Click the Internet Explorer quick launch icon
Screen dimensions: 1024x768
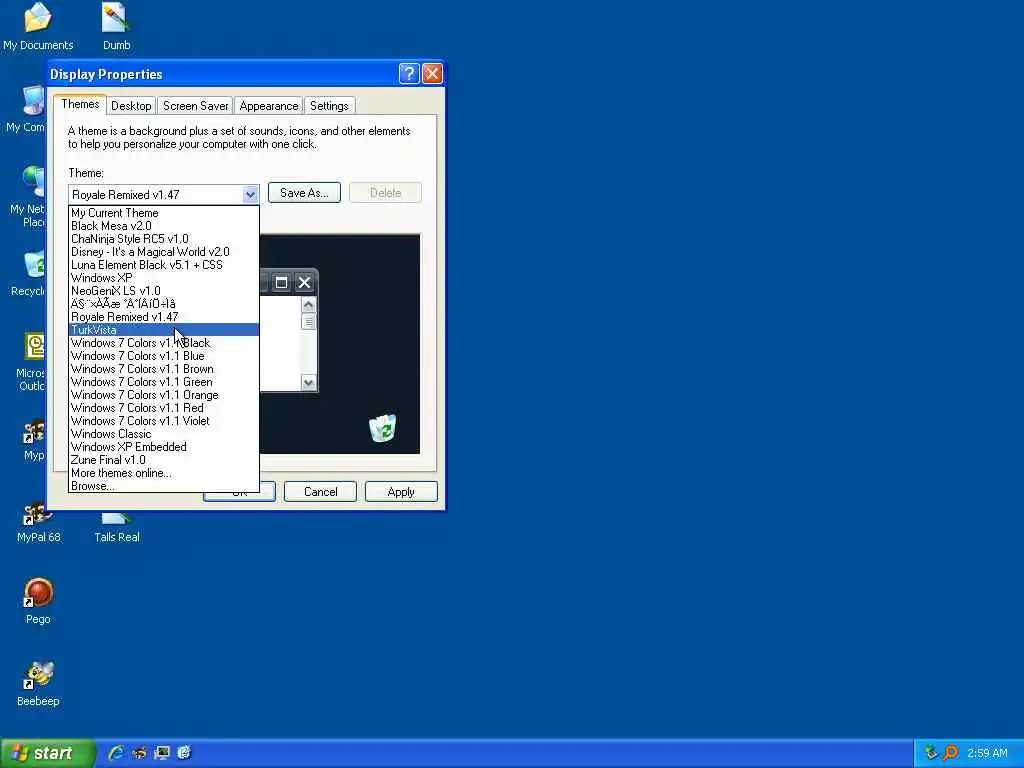tap(116, 753)
